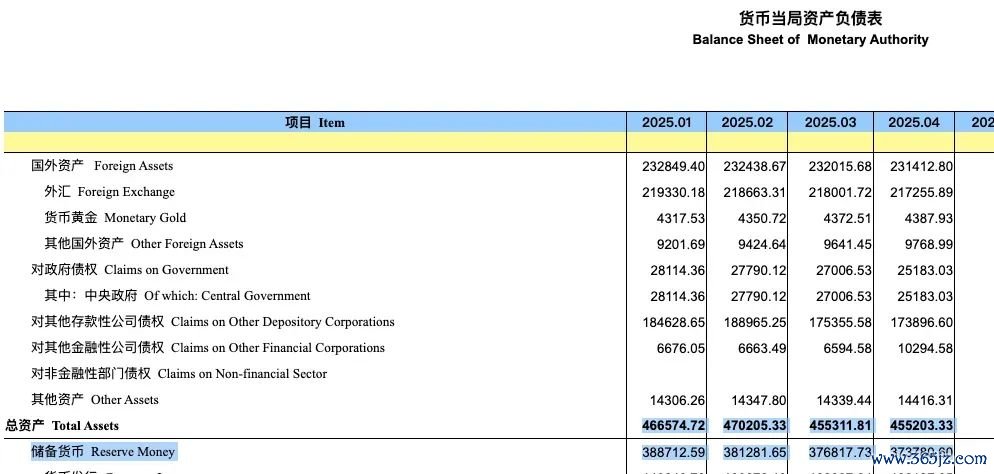Click Reserve Money value 388712.59
994x474 pixels.
click(x=673, y=452)
